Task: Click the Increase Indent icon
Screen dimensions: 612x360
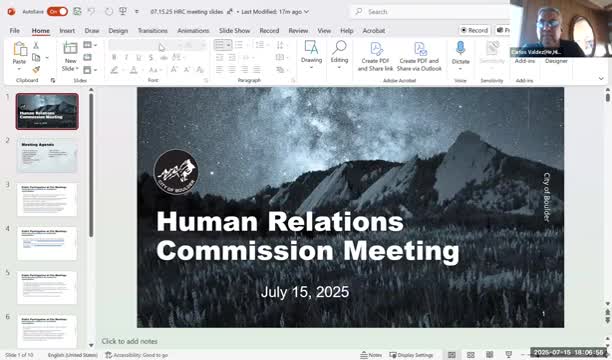Action: [232, 58]
